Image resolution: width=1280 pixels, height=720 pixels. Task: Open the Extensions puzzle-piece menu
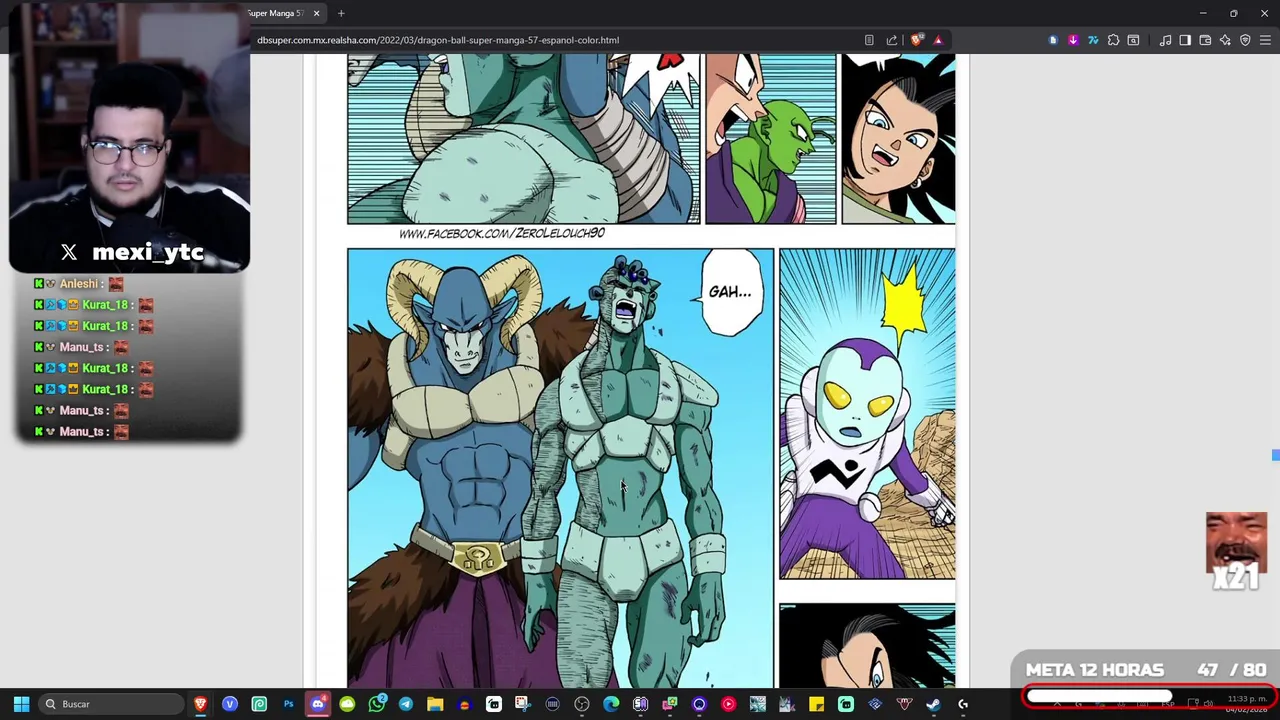click(x=1113, y=40)
